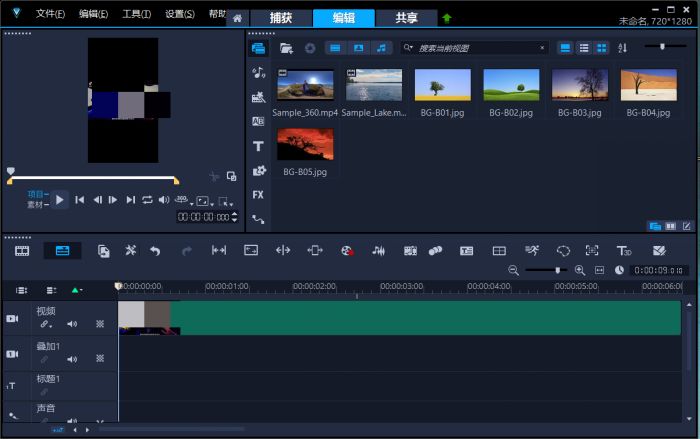Open the preview aspect ratio dropdown
This screenshot has height=439, width=700.
[x=204, y=201]
